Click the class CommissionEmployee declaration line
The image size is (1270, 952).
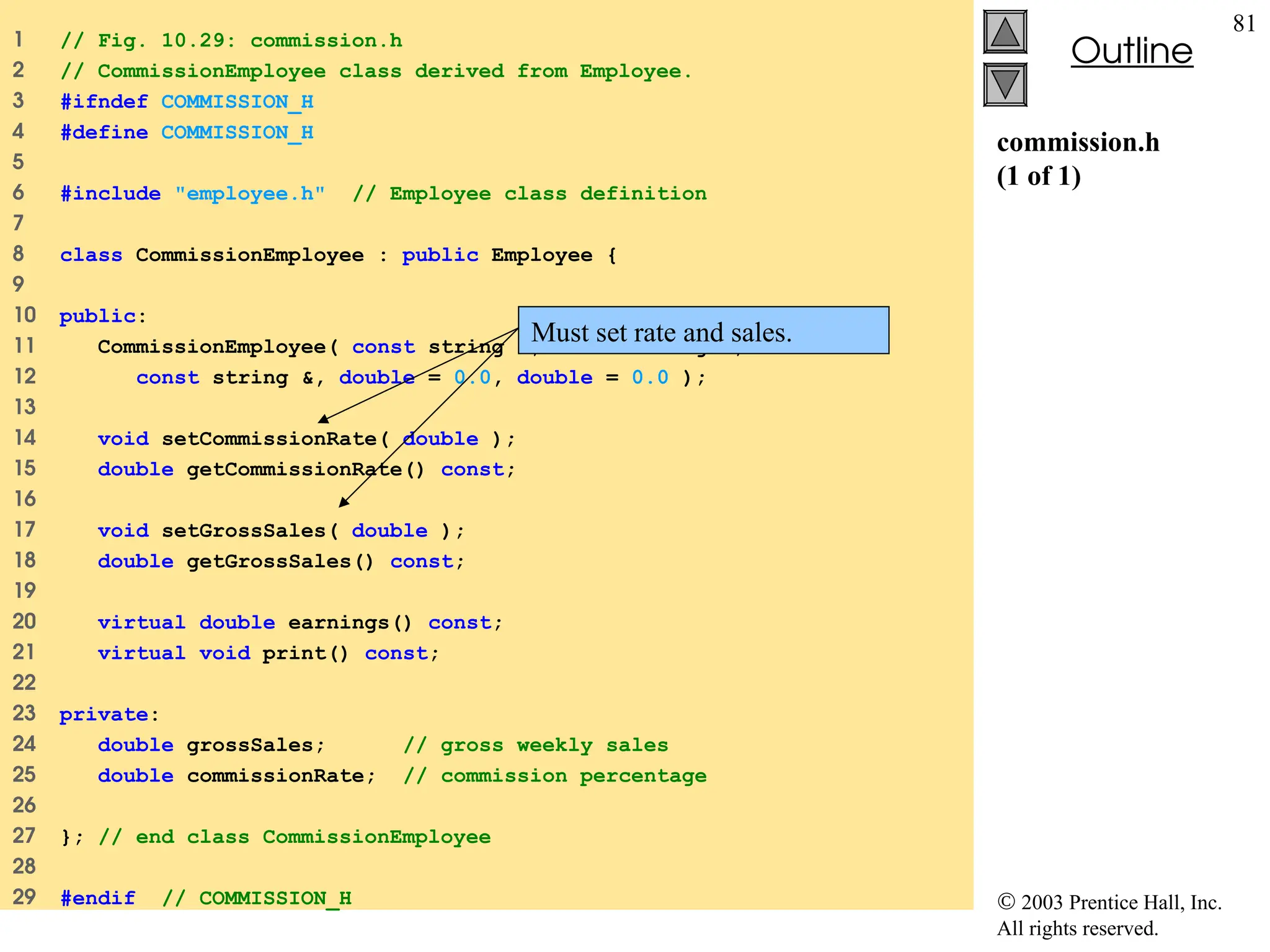(338, 255)
